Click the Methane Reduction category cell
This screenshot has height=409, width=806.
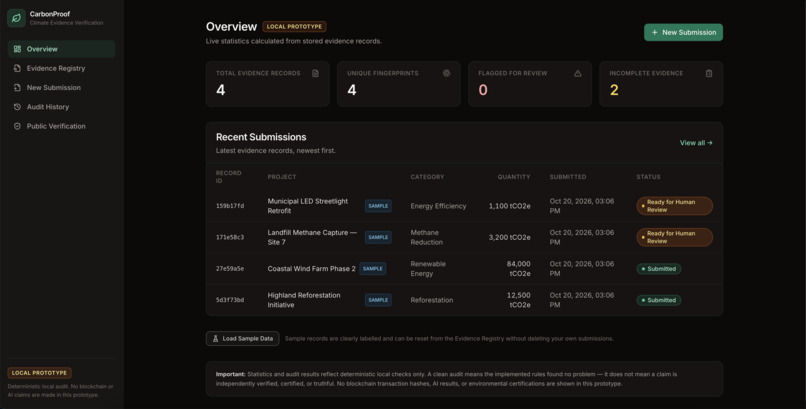pos(427,237)
